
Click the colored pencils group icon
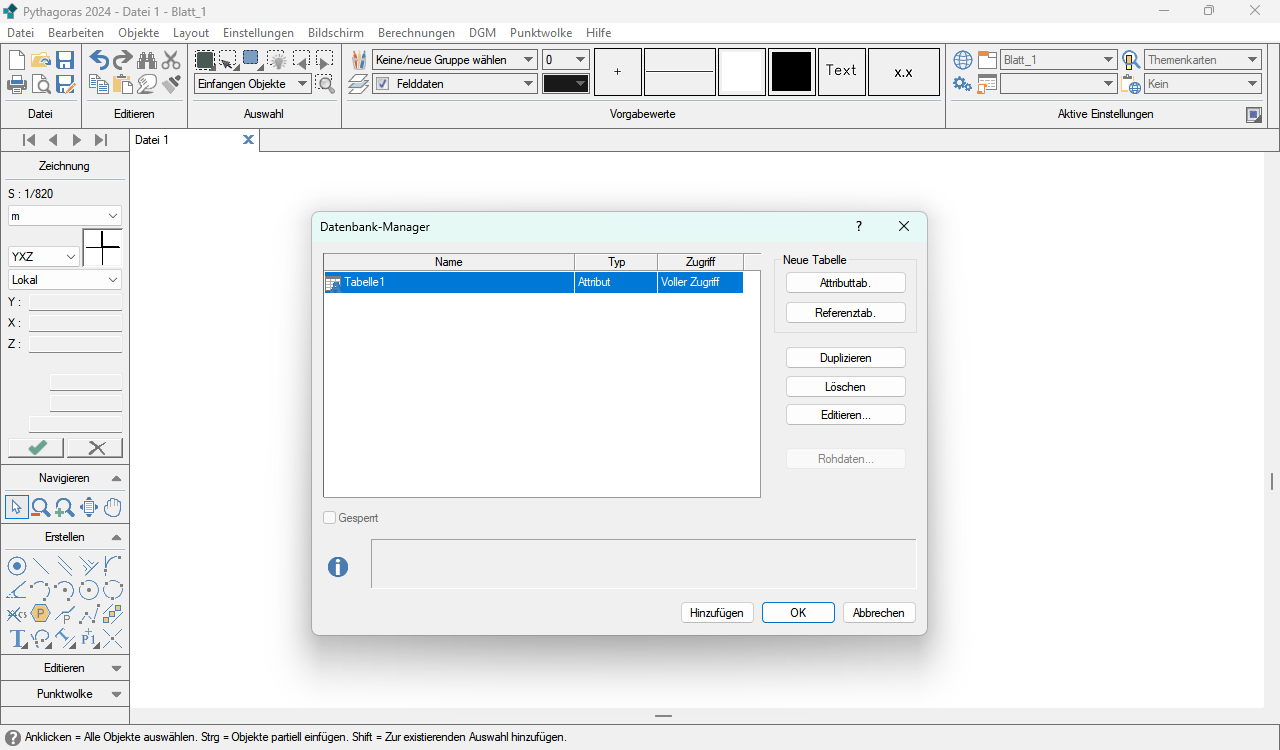click(359, 60)
